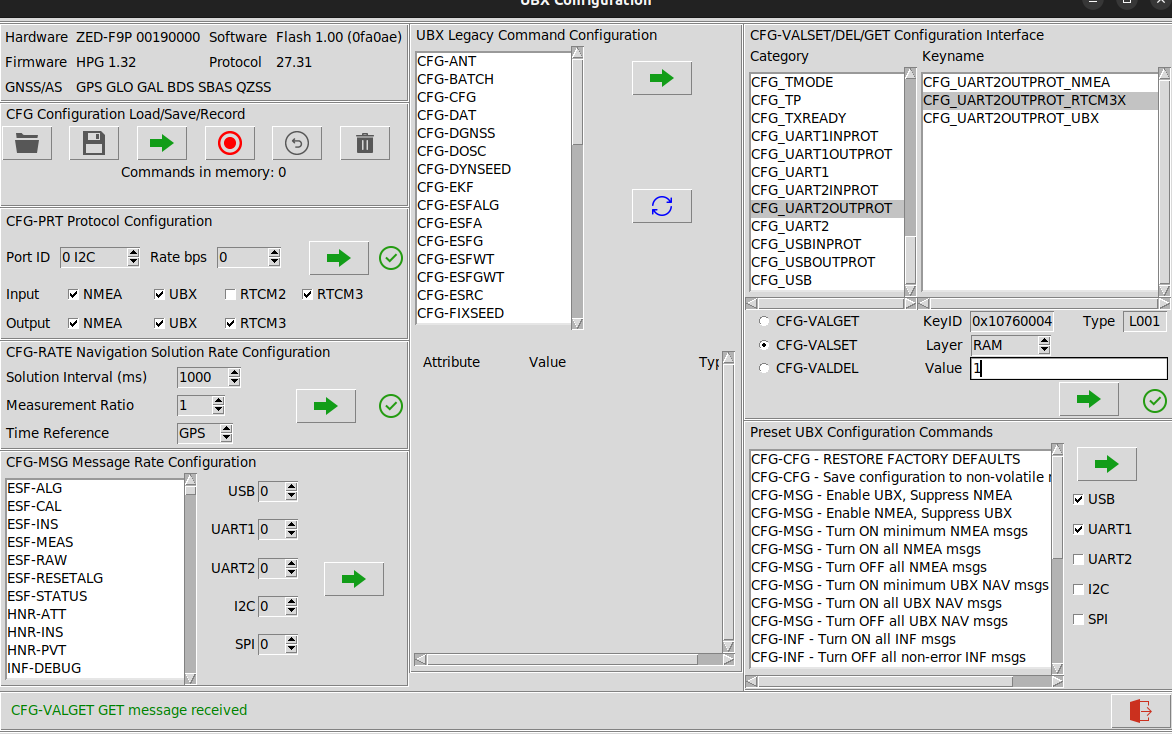Select RESTORE FACTORY DEFAULTS preset
Screen dimensions: 1172x734
pyautogui.click(x=901, y=459)
